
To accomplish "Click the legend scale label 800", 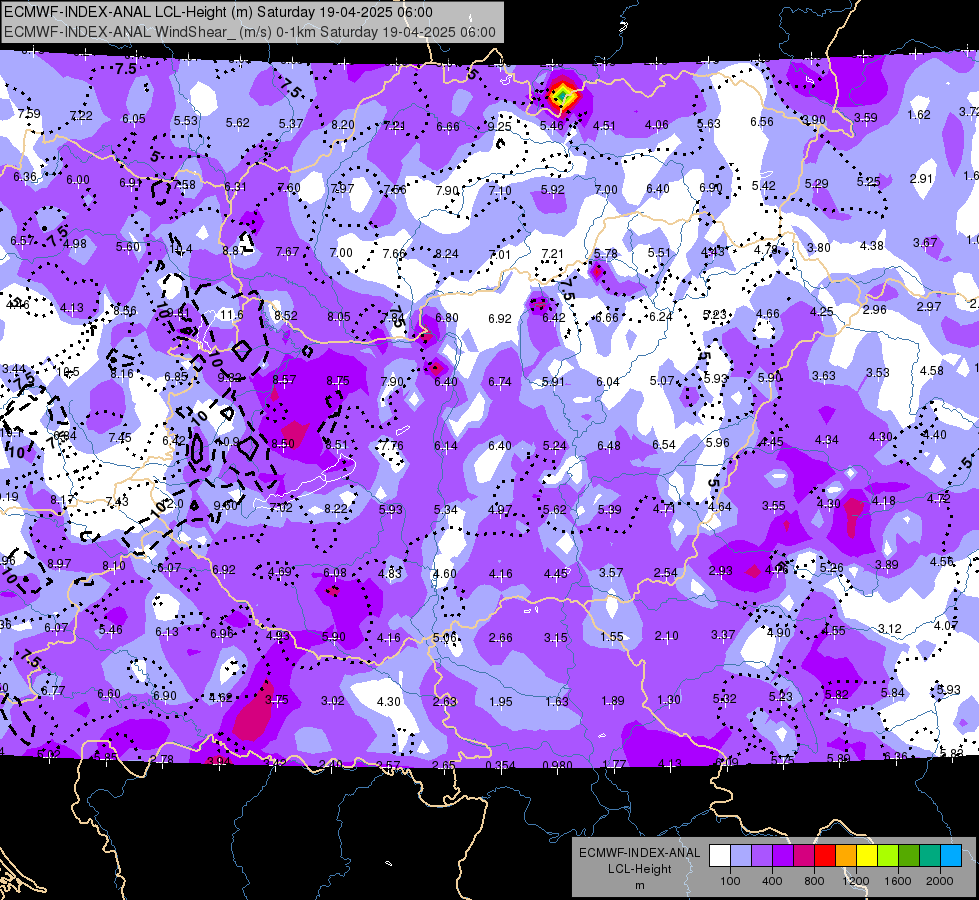I will [x=814, y=881].
